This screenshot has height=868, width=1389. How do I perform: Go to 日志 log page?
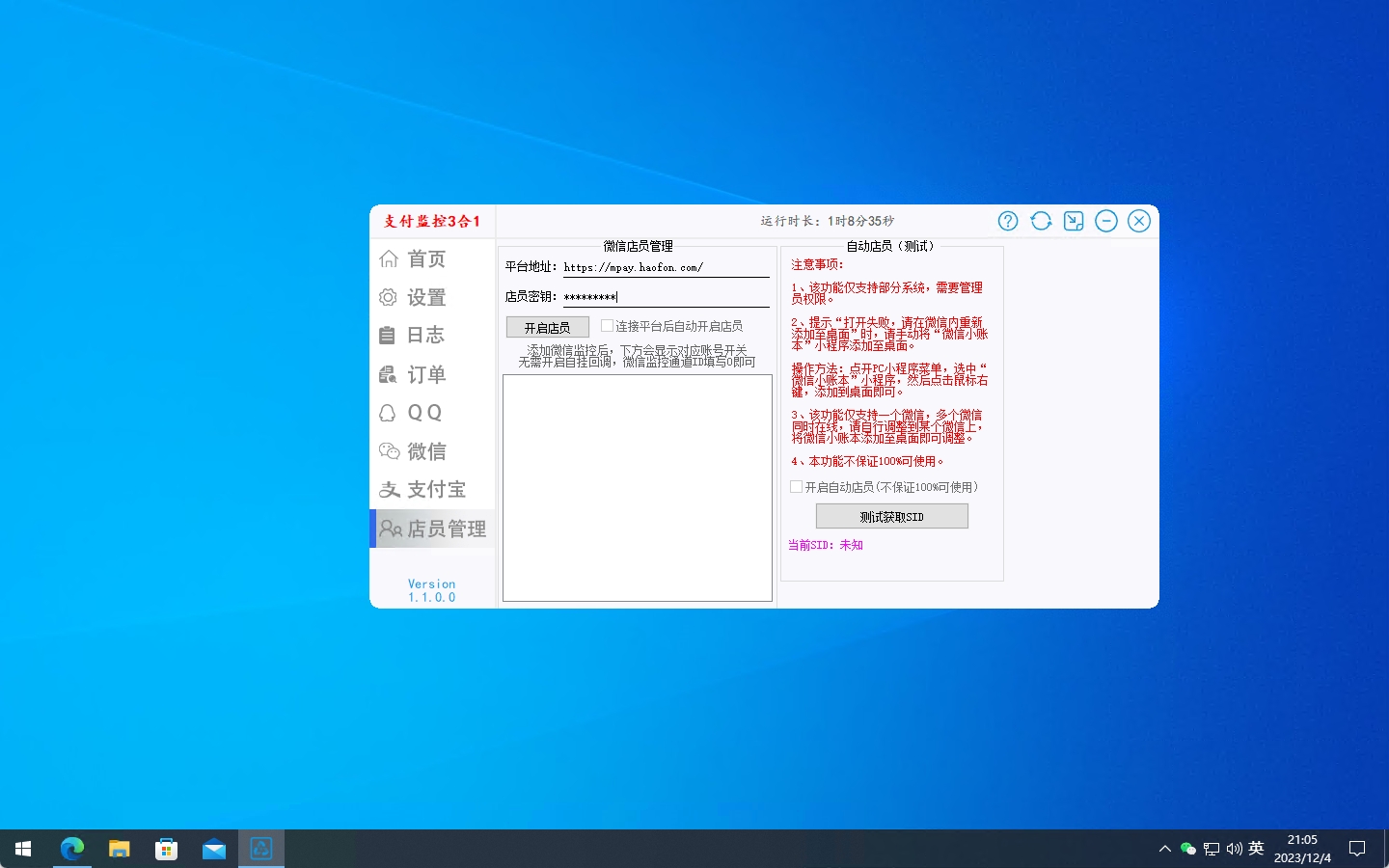tap(425, 335)
